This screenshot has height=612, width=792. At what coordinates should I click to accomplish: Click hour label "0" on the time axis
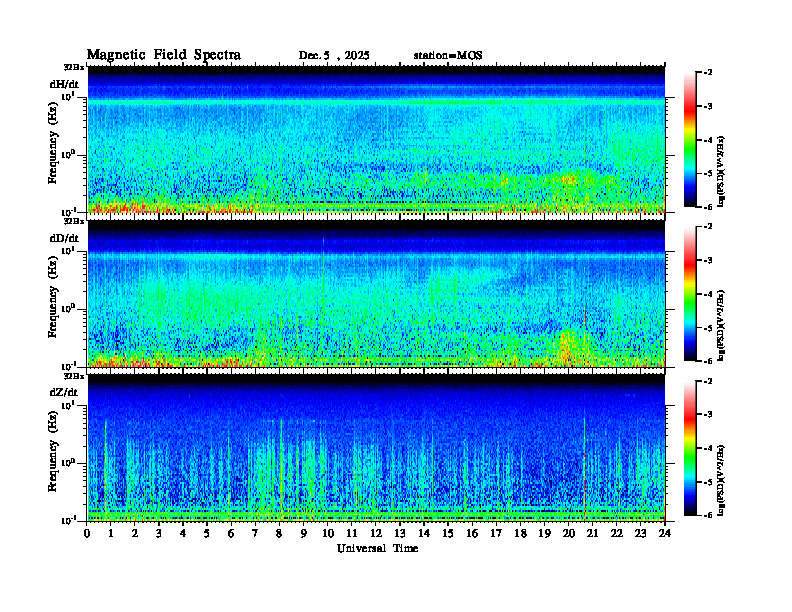click(x=87, y=533)
